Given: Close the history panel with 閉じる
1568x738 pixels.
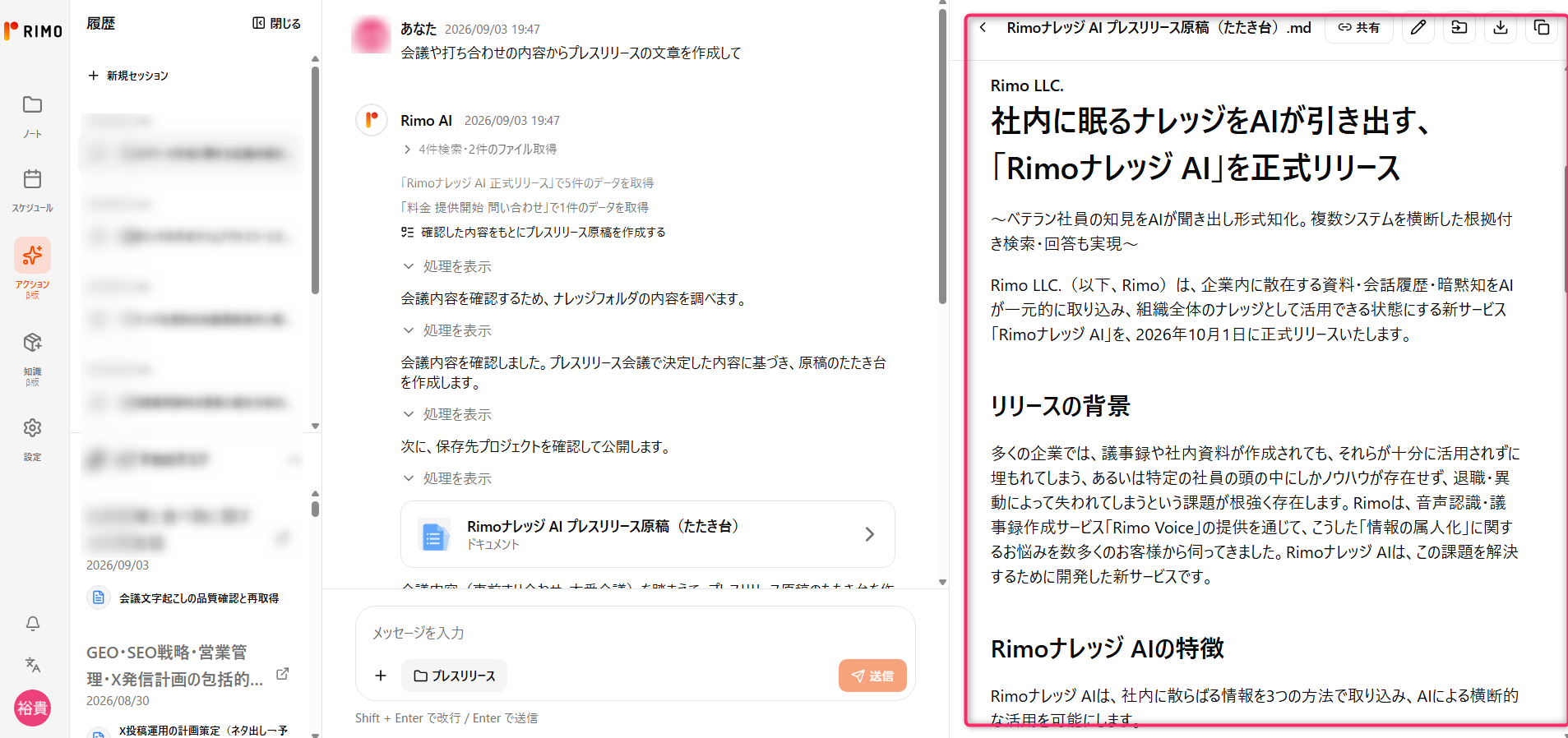Looking at the screenshot, I should (x=276, y=24).
